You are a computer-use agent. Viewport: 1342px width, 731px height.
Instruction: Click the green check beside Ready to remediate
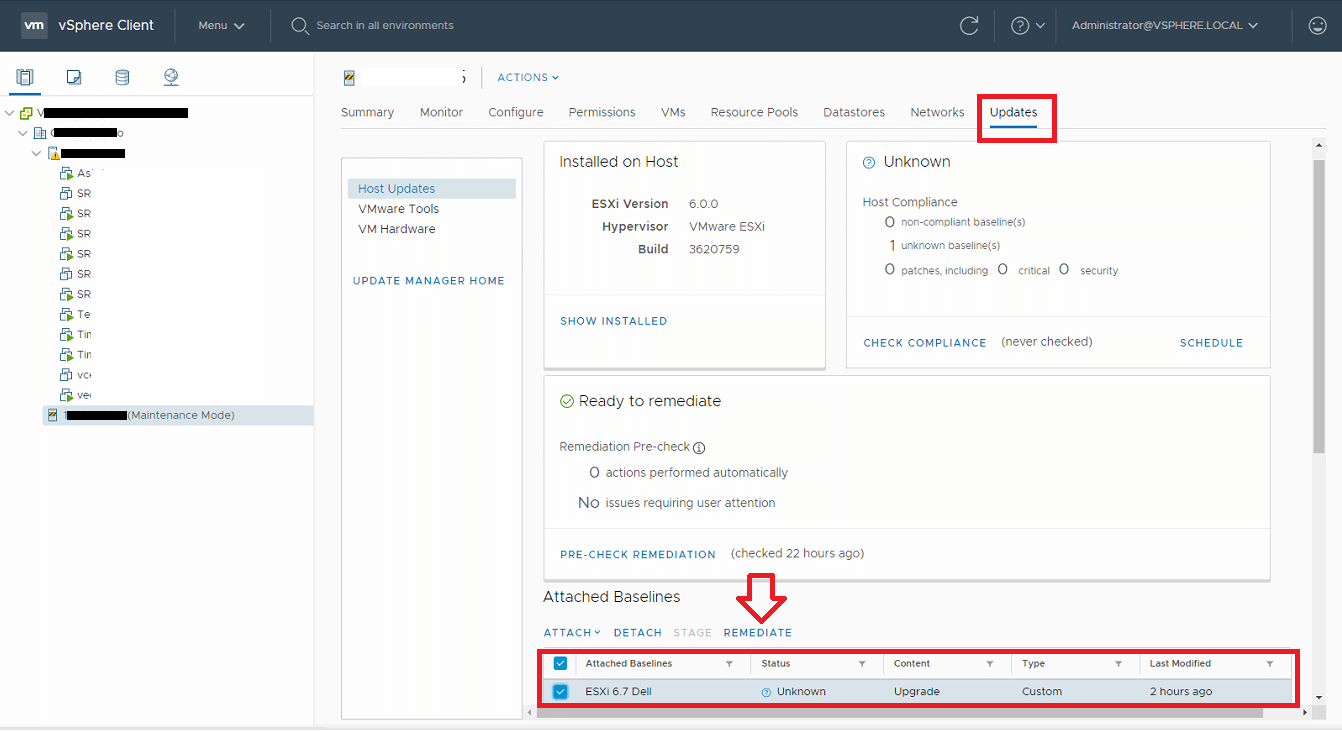(567, 401)
